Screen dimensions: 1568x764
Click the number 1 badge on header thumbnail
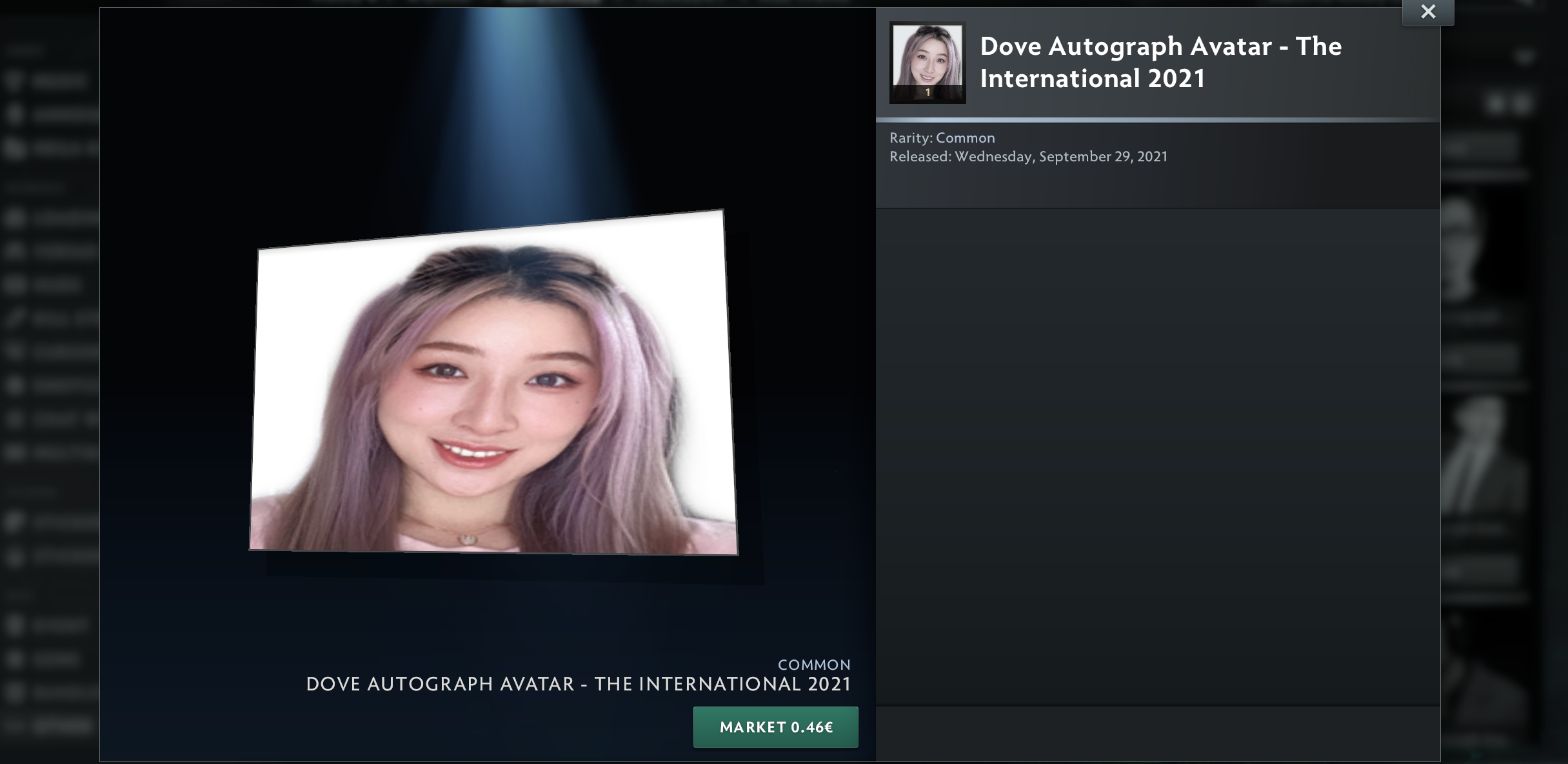[928, 93]
